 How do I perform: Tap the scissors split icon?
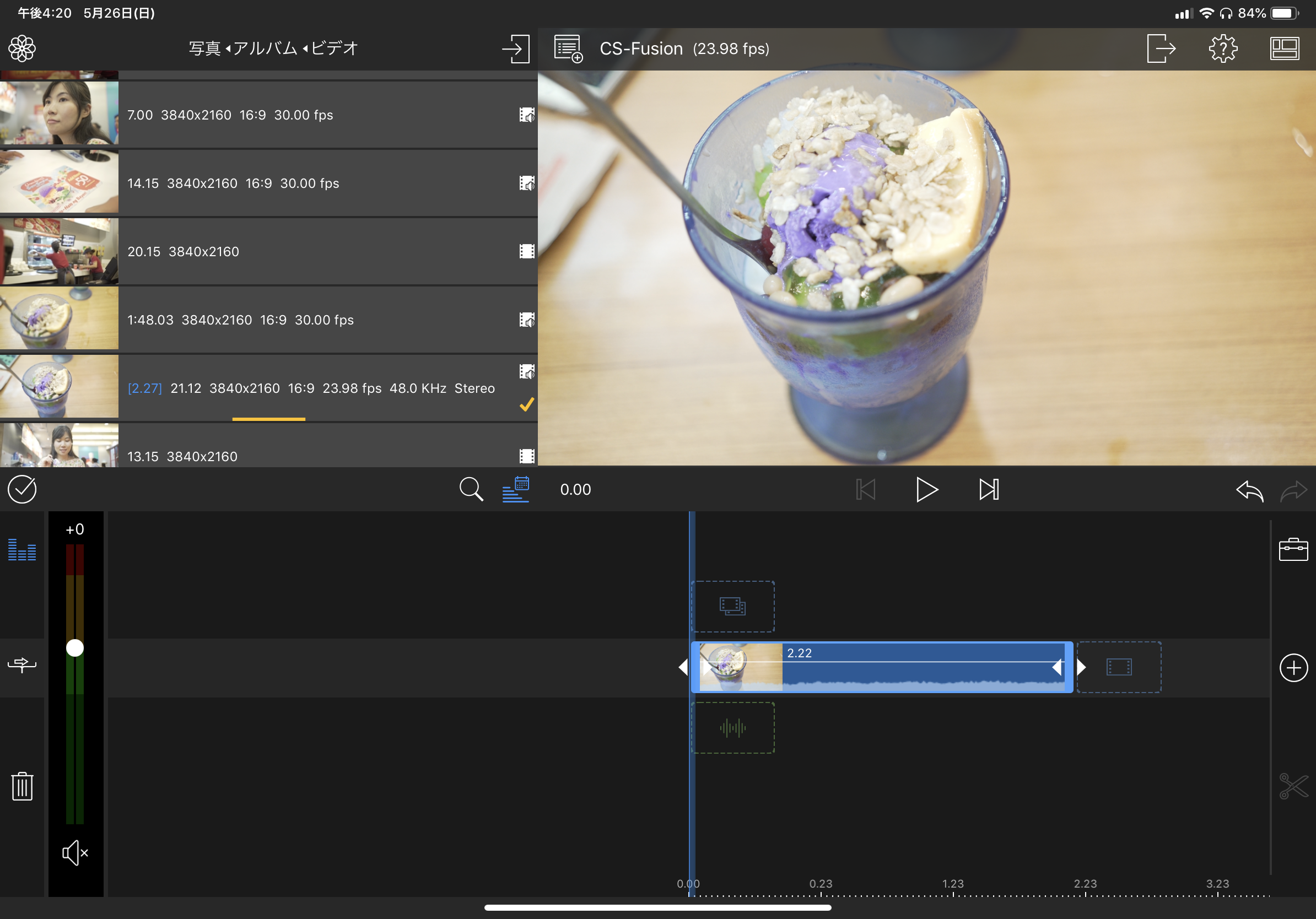[1293, 786]
